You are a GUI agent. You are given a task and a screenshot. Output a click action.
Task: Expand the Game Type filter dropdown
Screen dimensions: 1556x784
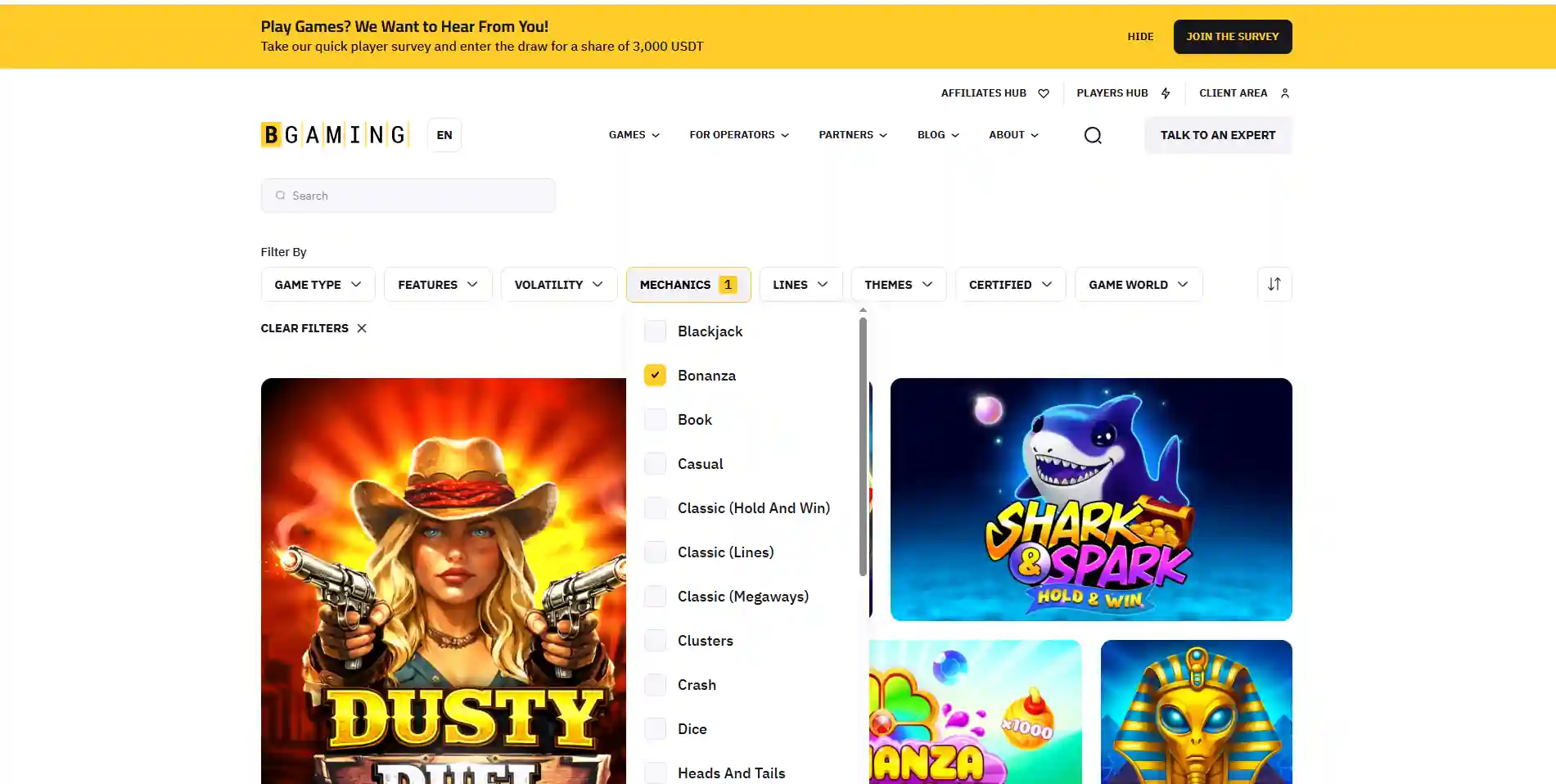tap(318, 284)
